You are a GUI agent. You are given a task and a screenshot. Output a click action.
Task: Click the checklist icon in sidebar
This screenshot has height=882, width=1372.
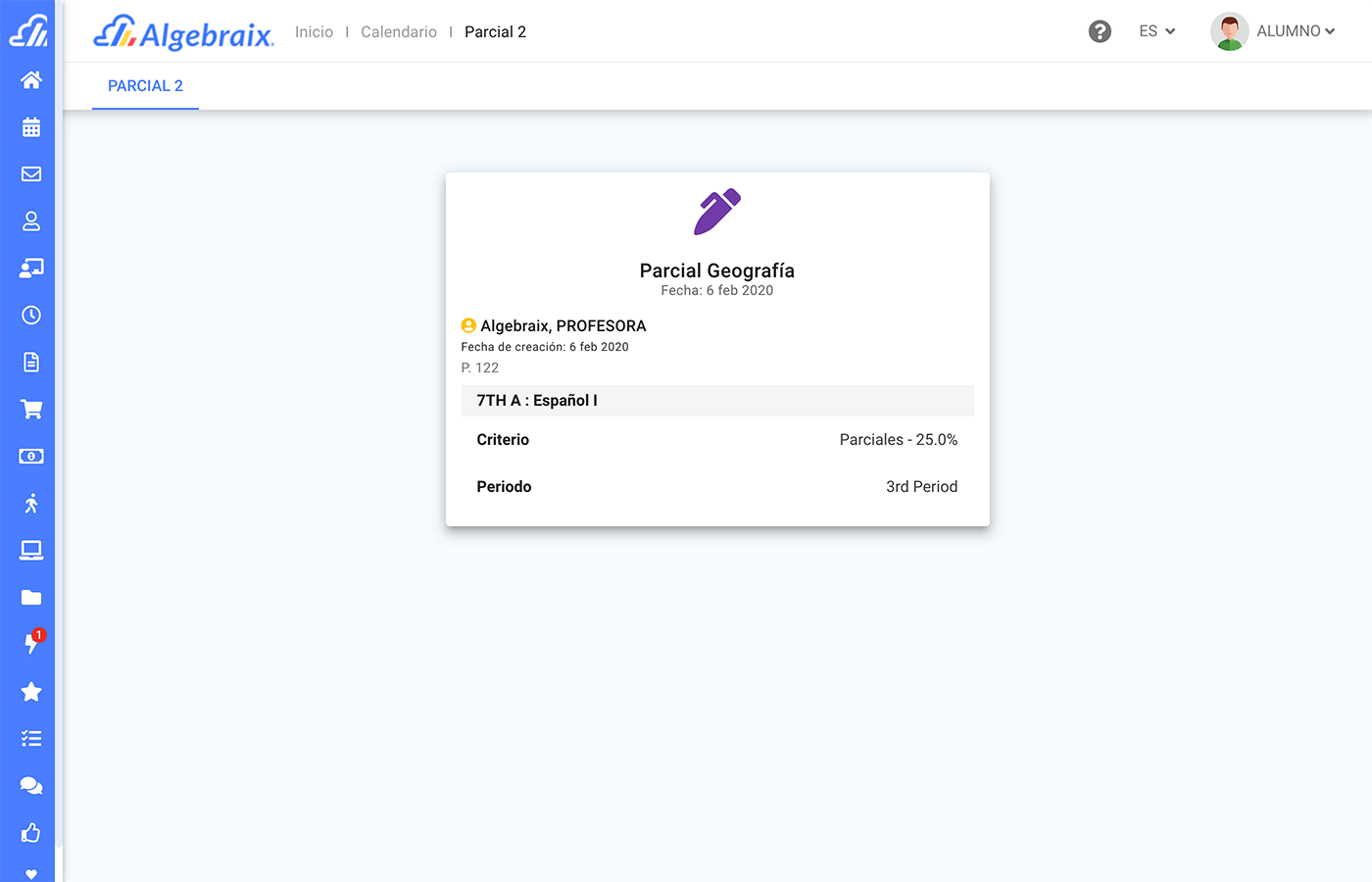31,739
